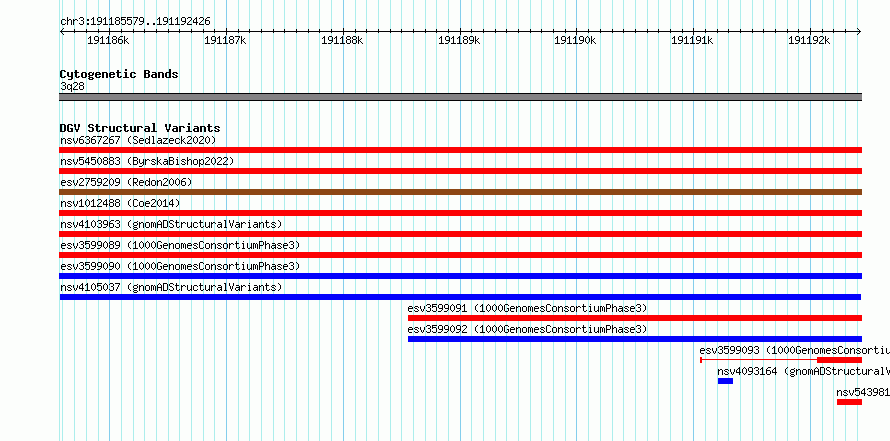The width and height of the screenshot is (890, 441).
Task: Click the DGV Structural Variants track heading
Action: pyautogui.click(x=140, y=128)
